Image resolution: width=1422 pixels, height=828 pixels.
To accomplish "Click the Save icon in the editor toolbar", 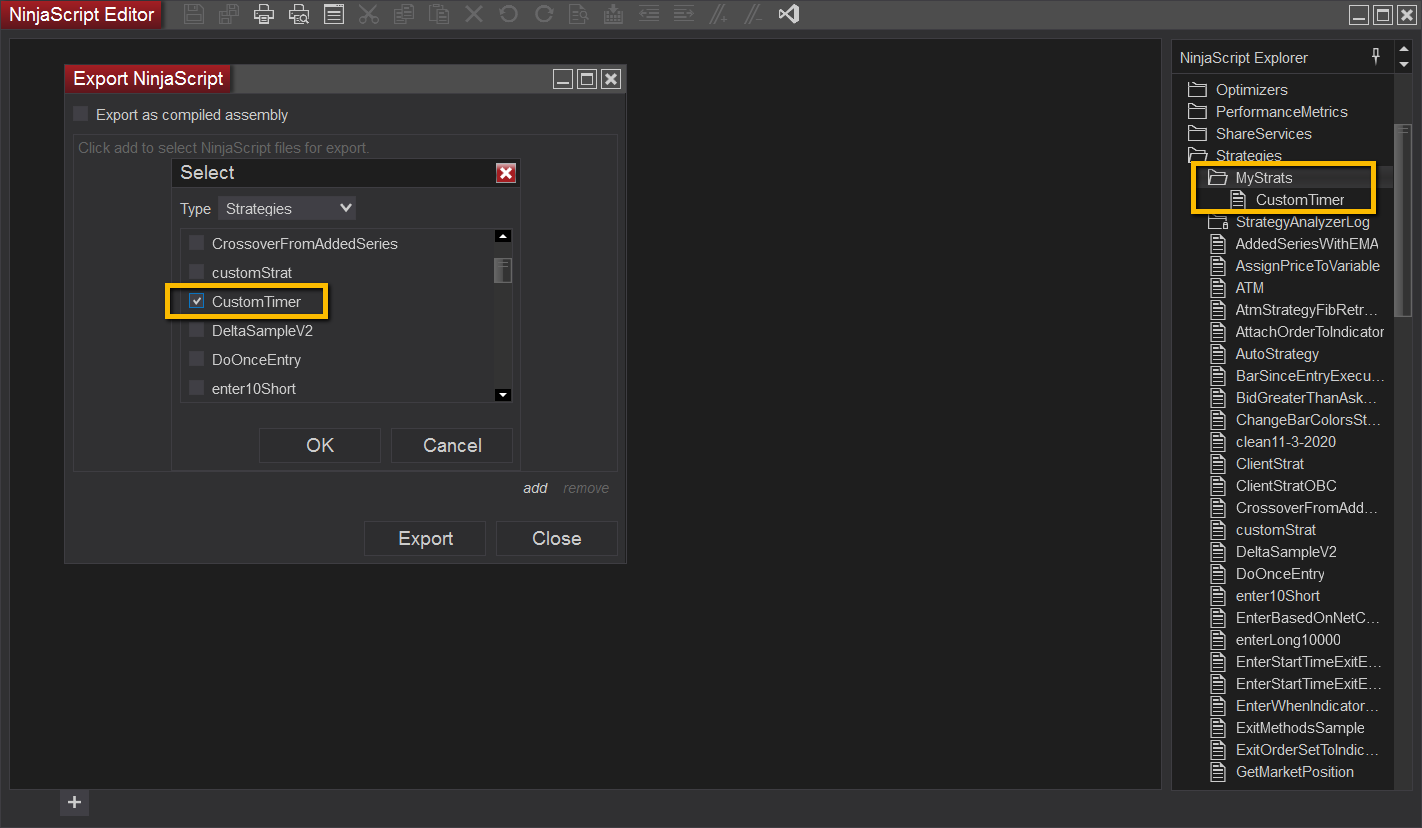I will coord(194,15).
